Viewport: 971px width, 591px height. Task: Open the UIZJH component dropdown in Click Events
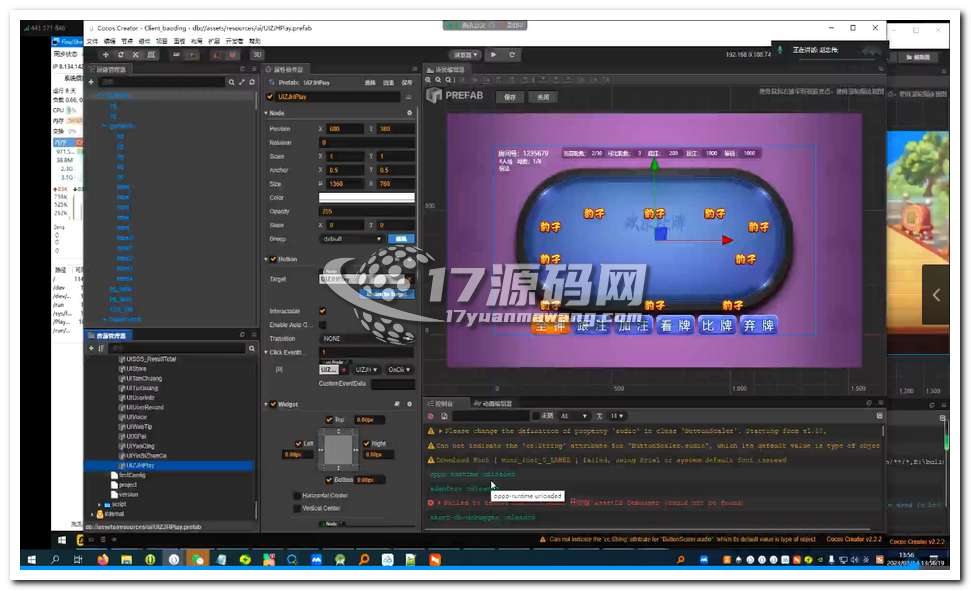click(366, 370)
